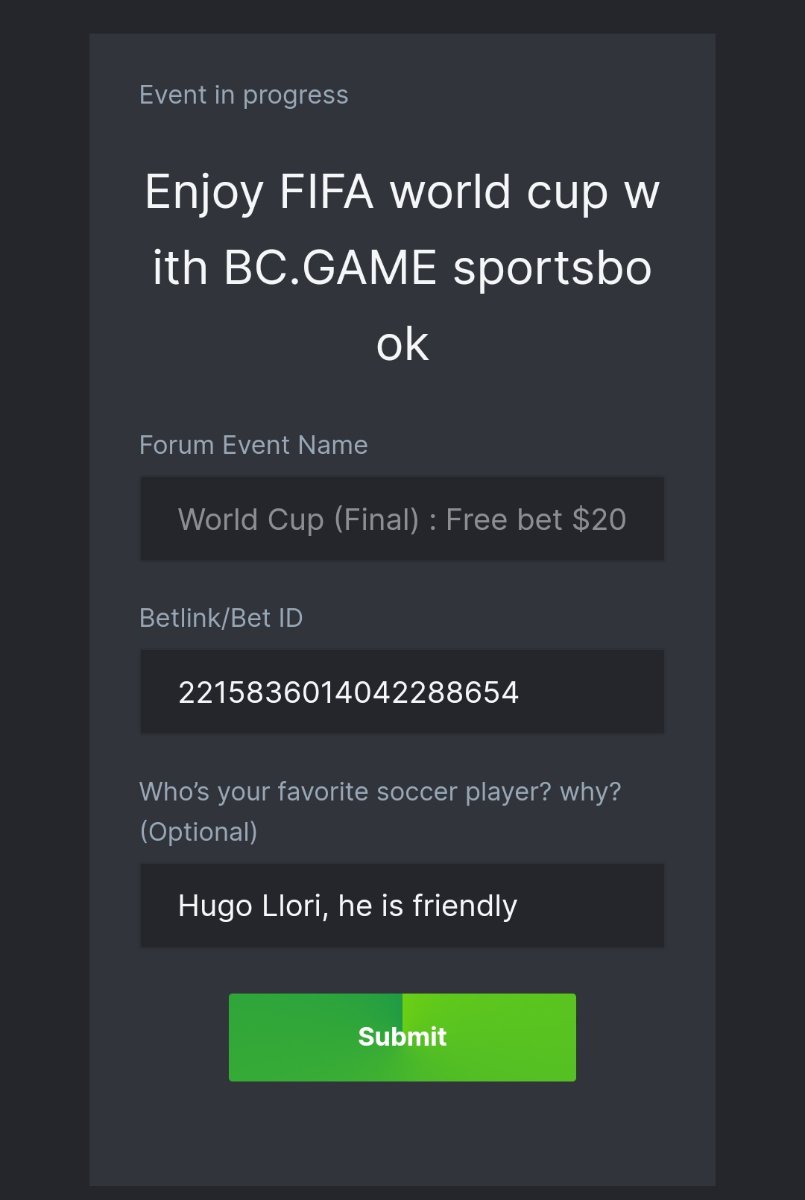Click the "ok" line ending the heading

click(x=402, y=344)
